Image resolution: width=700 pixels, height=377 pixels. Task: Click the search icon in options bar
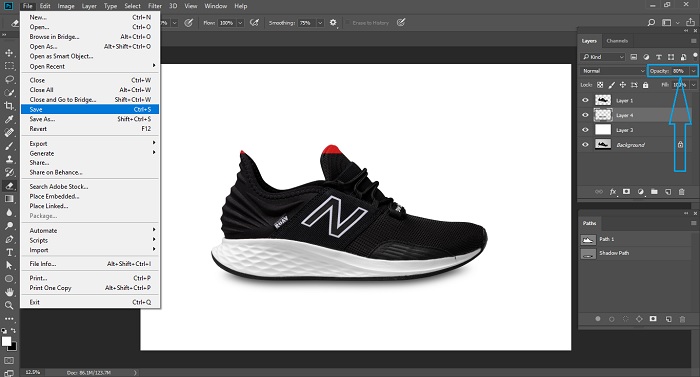(x=651, y=22)
